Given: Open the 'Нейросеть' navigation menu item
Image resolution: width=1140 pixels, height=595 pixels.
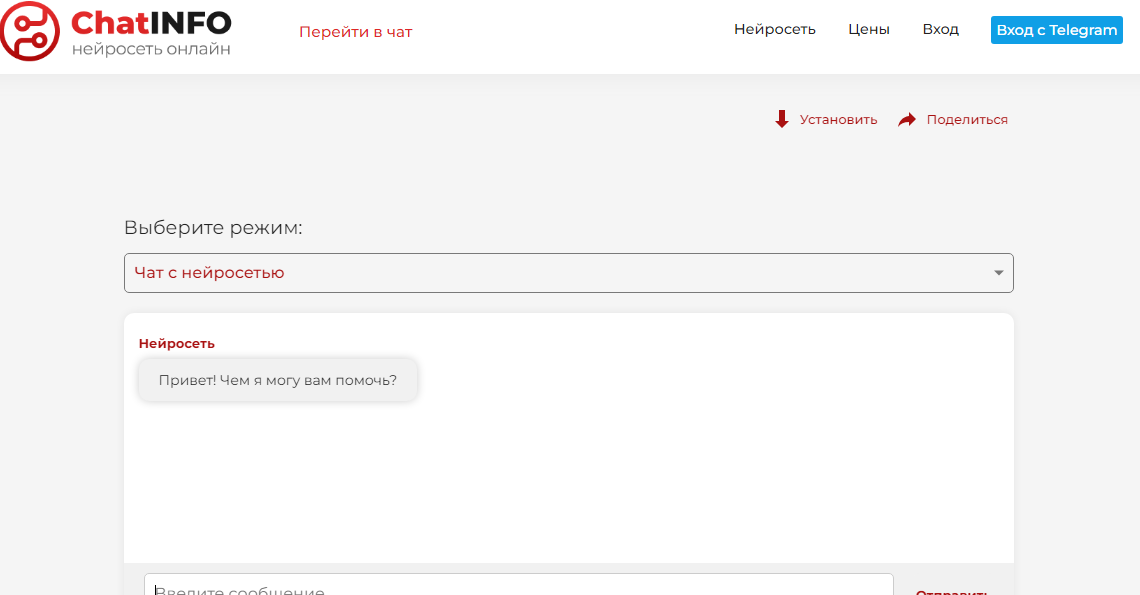Looking at the screenshot, I should (774, 29).
